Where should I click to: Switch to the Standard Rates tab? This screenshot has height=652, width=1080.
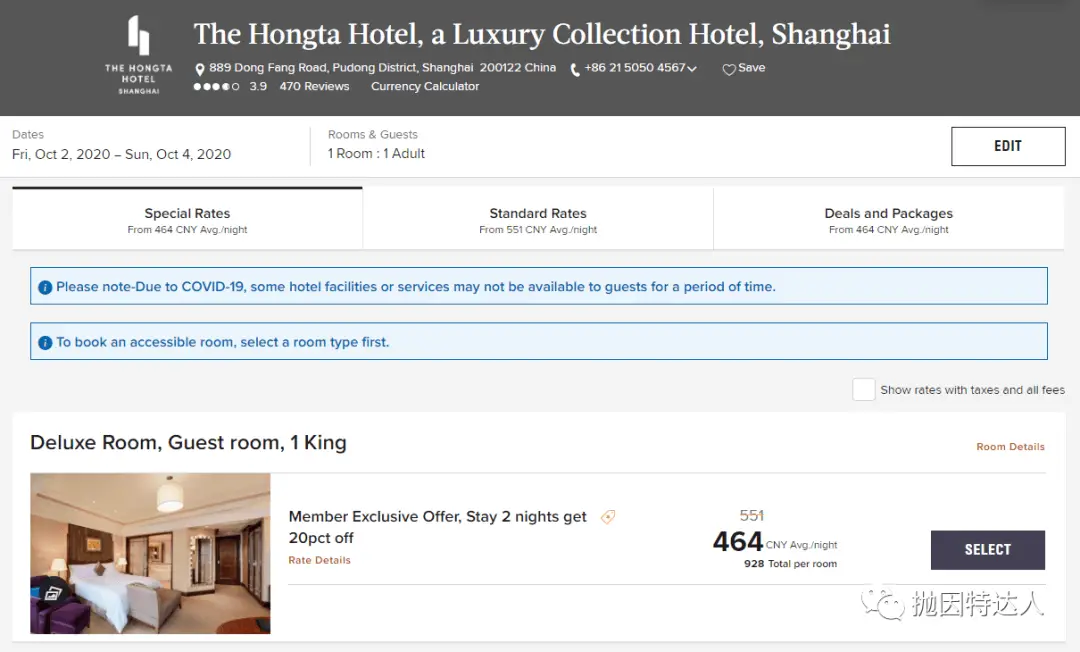538,220
